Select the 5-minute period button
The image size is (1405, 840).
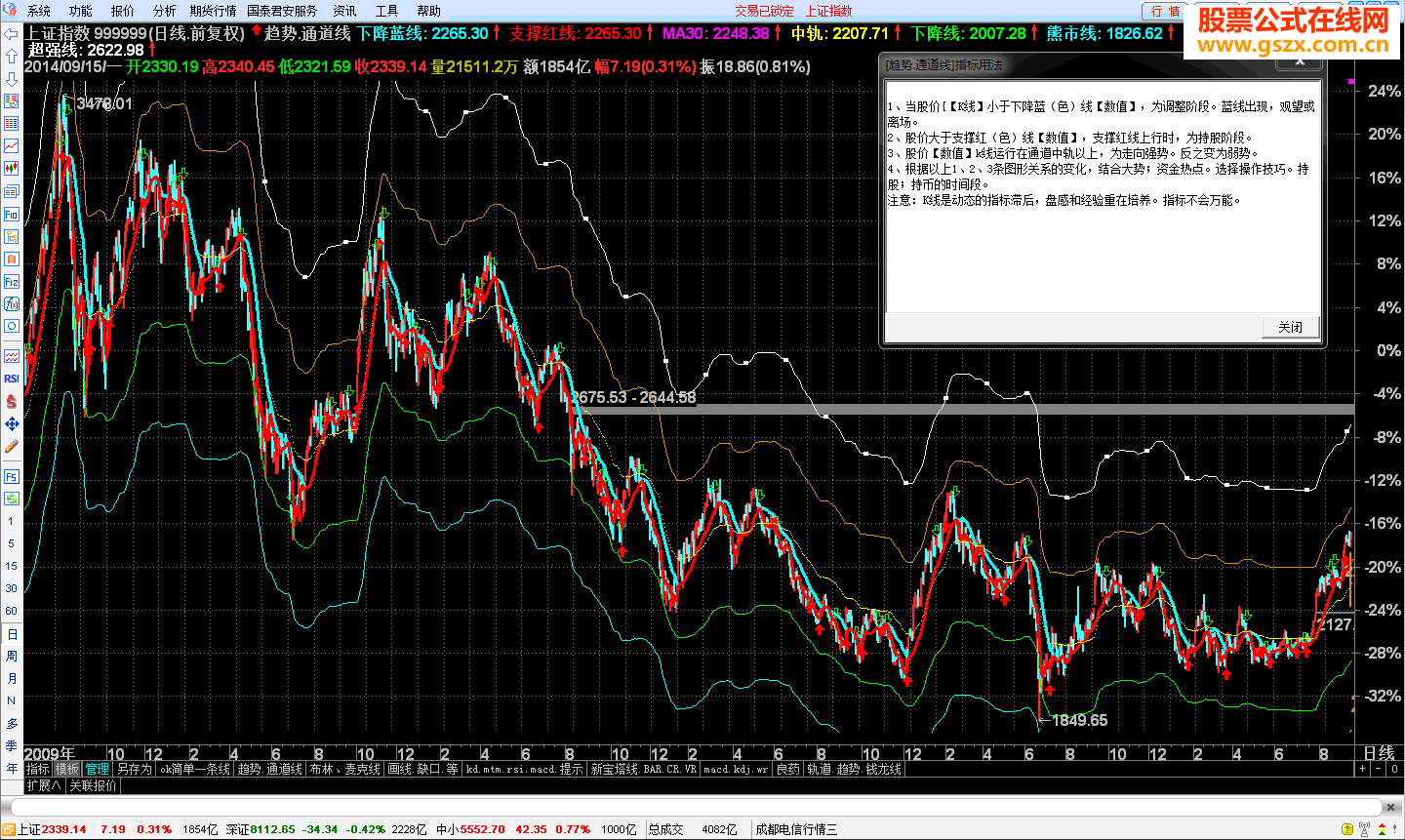[12, 543]
